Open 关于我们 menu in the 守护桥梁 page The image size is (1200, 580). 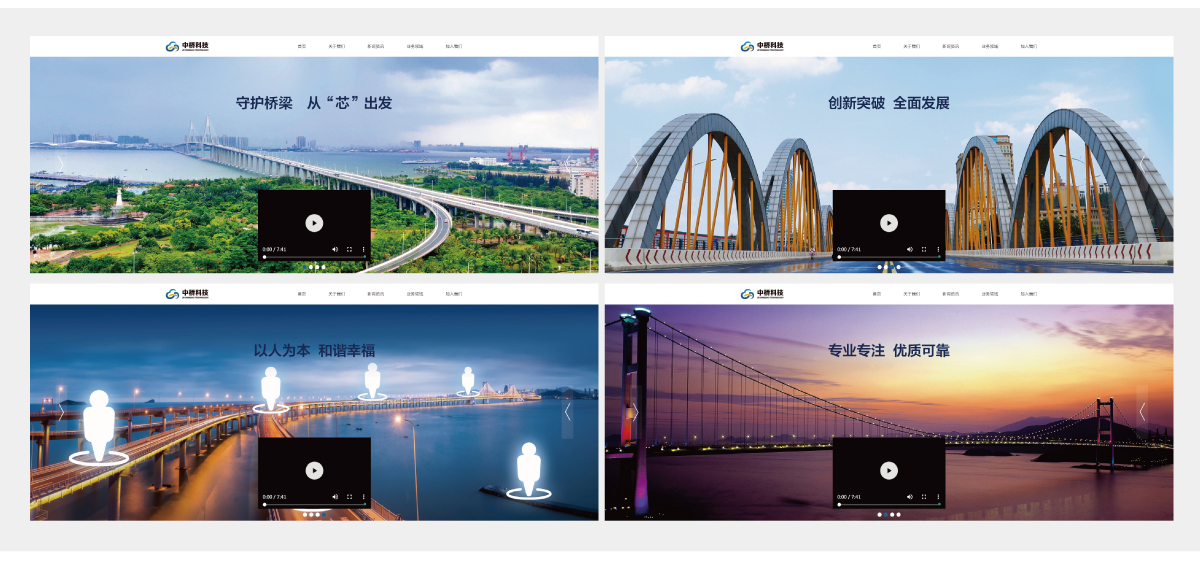[336, 46]
